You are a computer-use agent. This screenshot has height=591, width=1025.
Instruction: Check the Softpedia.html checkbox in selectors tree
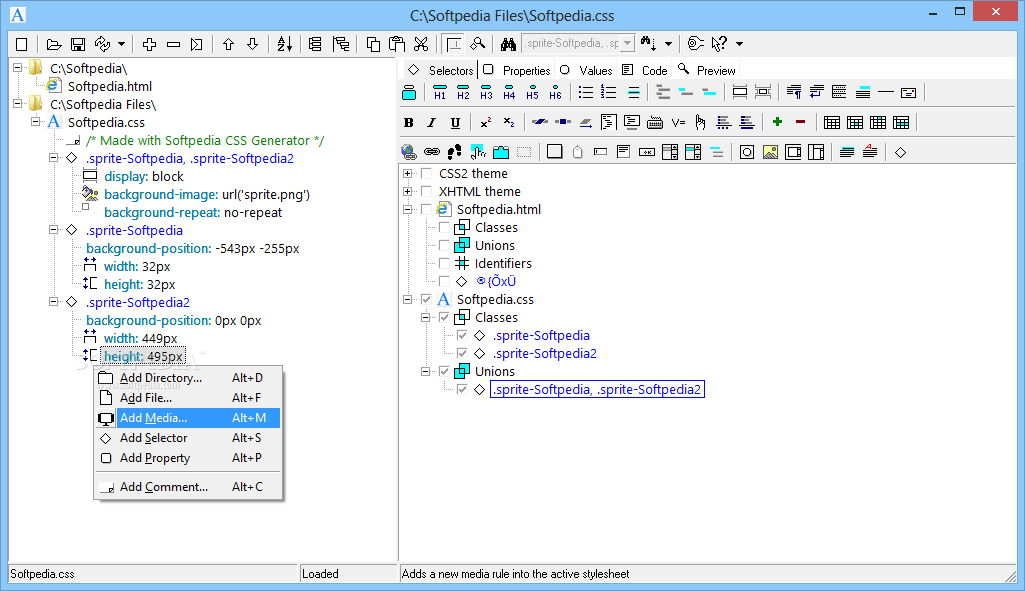click(426, 209)
